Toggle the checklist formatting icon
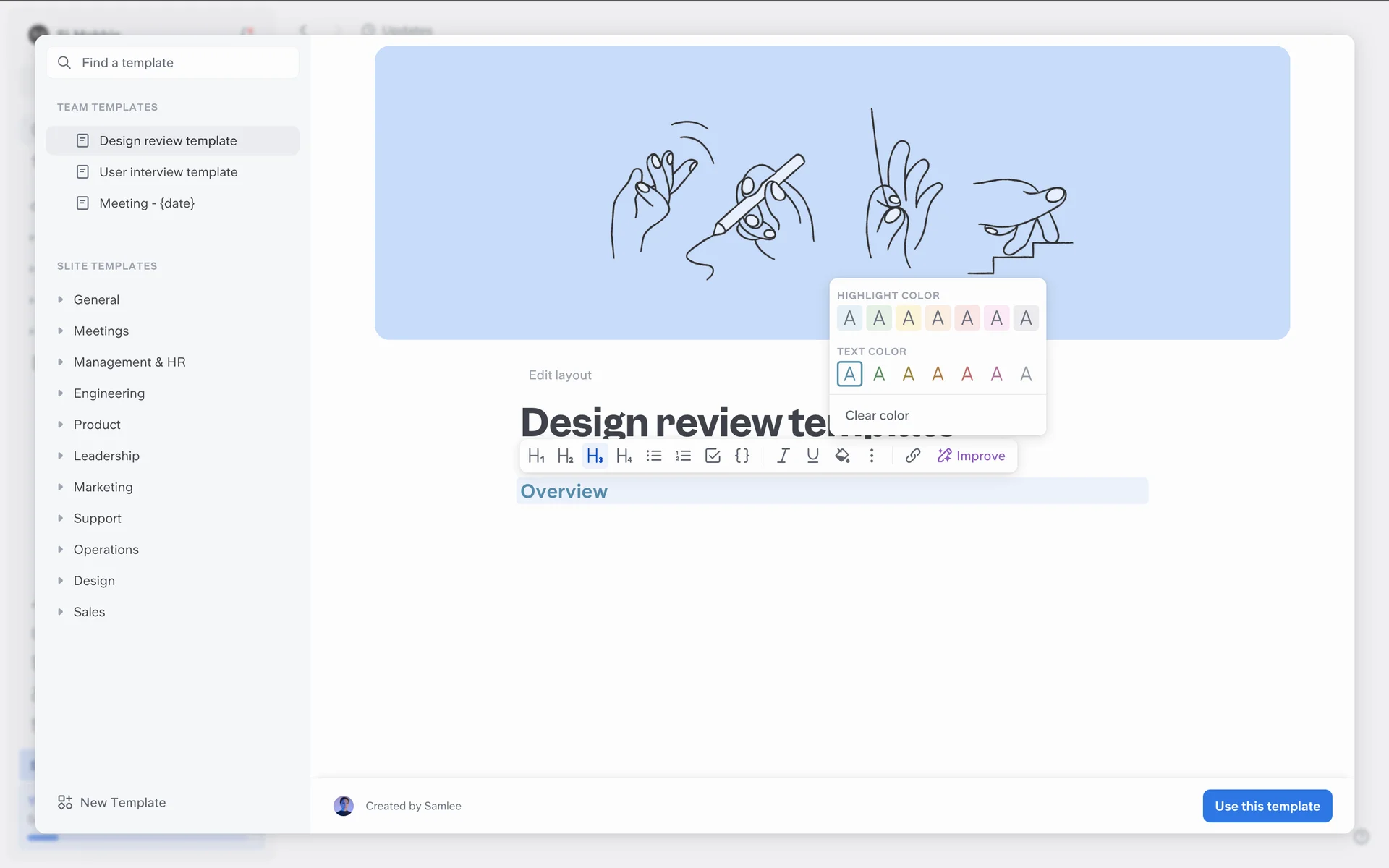The width and height of the screenshot is (1389, 868). coord(713,456)
